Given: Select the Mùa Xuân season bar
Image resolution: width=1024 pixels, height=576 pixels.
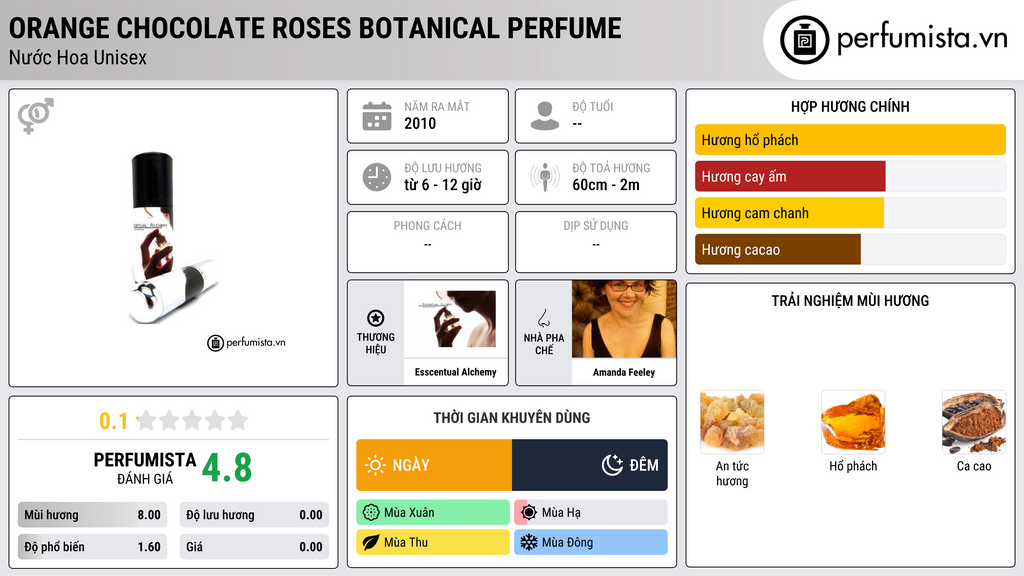Looking at the screenshot, I should coord(433,513).
